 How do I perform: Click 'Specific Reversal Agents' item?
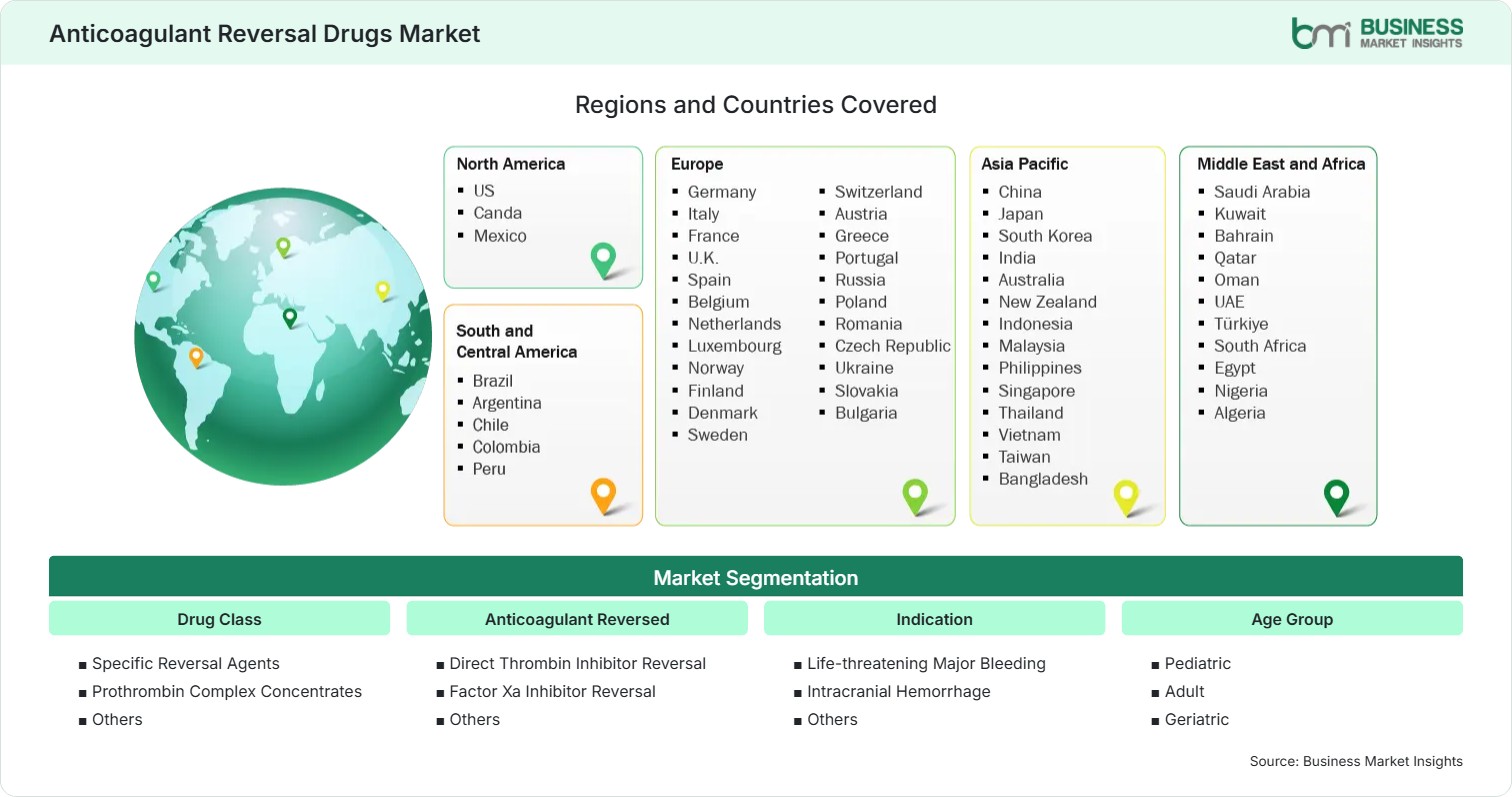coord(186,663)
